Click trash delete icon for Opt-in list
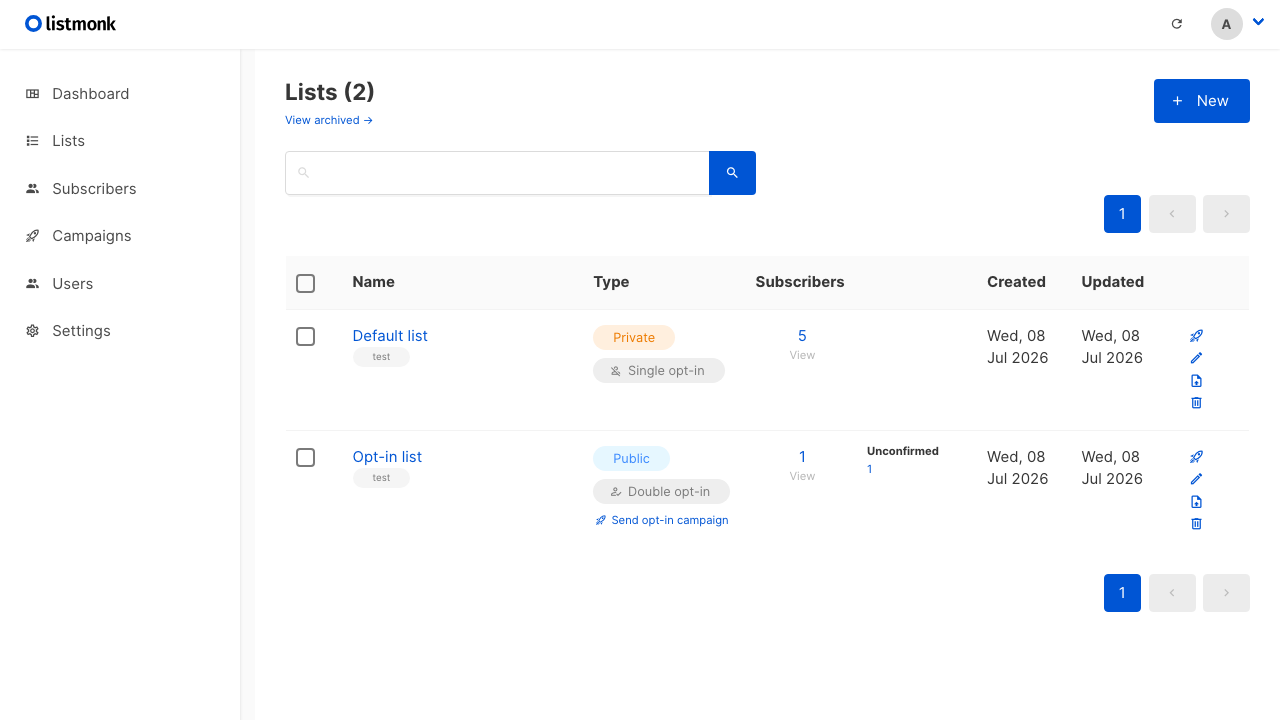The height and width of the screenshot is (720, 1280). [1196, 524]
